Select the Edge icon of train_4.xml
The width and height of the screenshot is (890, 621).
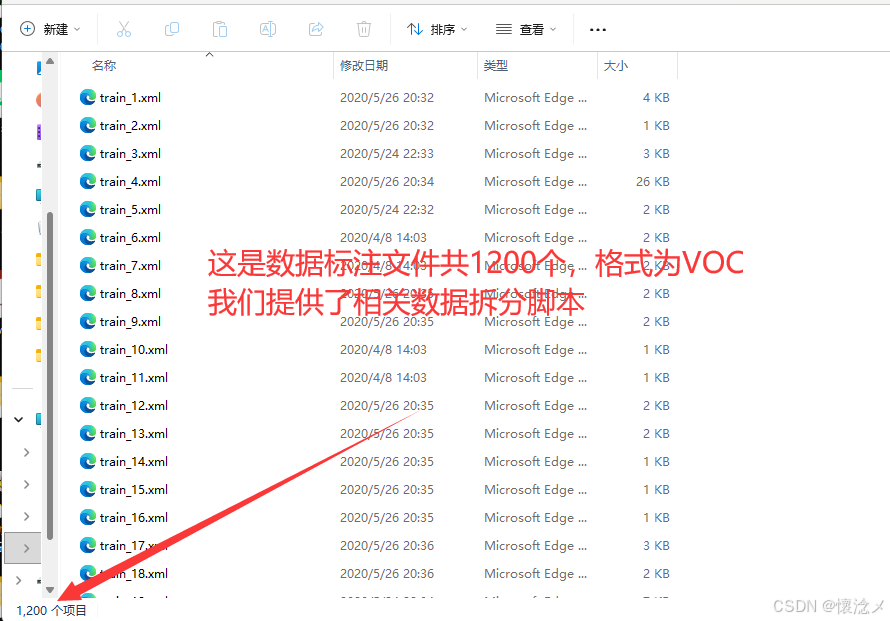(x=88, y=182)
